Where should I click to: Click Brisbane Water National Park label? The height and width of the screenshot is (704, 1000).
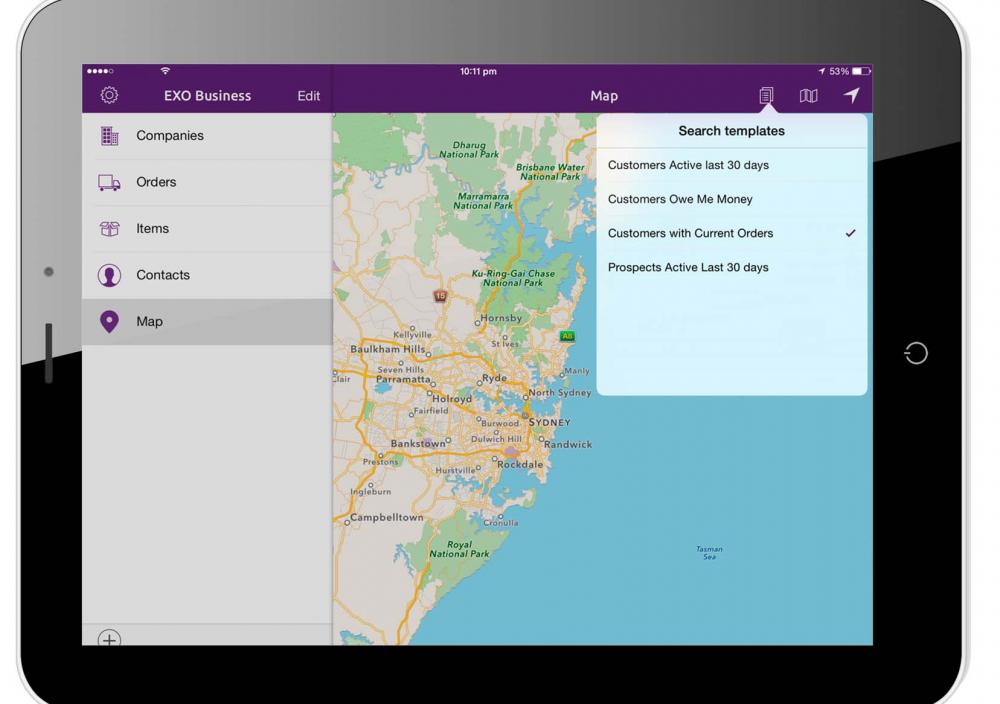click(550, 172)
